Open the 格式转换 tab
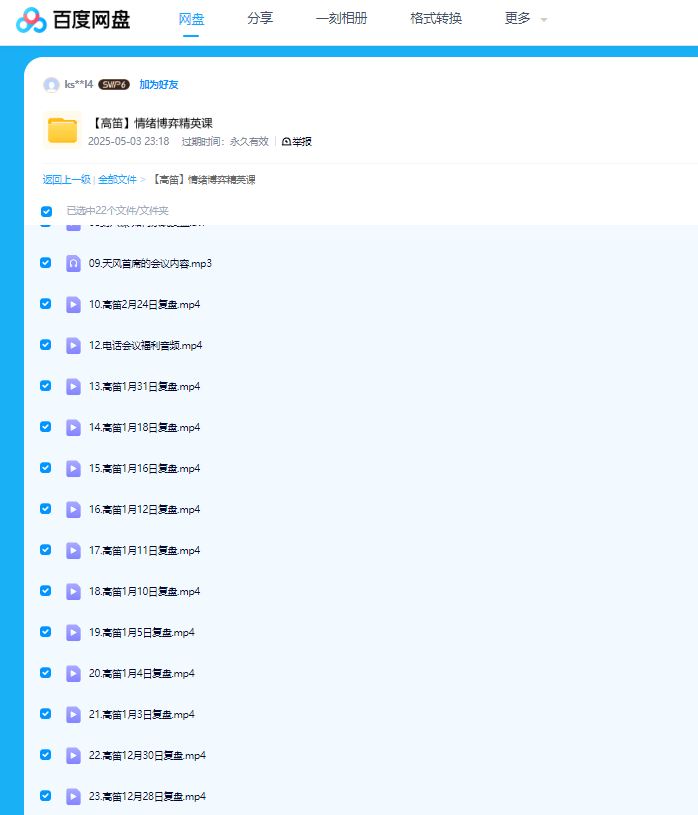Image resolution: width=698 pixels, height=815 pixels. pos(436,18)
